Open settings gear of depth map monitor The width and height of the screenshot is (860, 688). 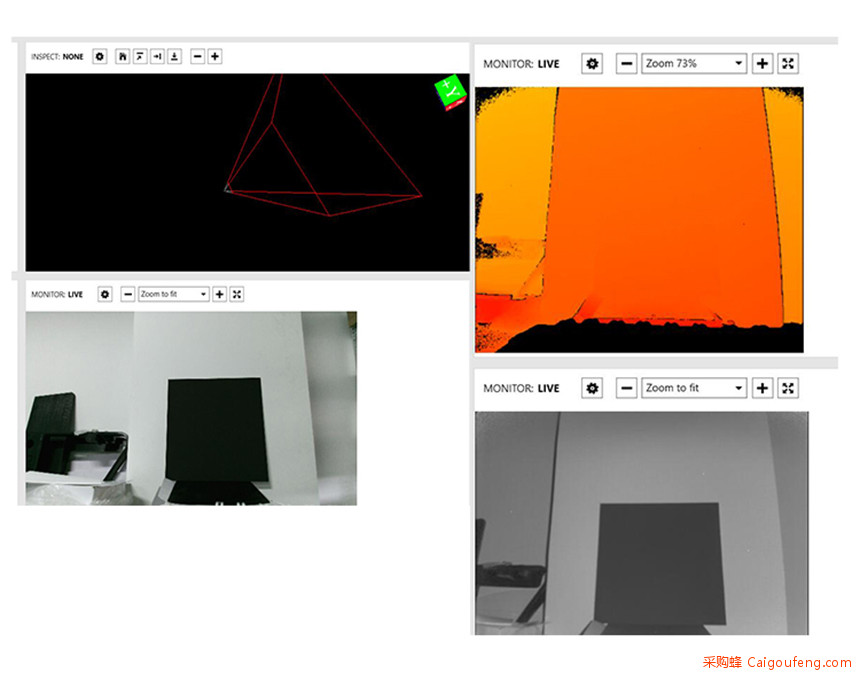[x=592, y=64]
